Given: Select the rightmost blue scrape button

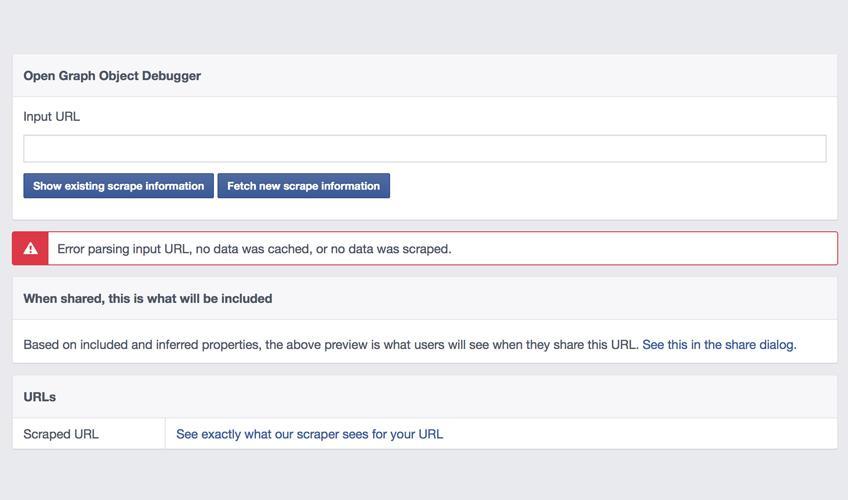Looking at the screenshot, I should pyautogui.click(x=303, y=186).
